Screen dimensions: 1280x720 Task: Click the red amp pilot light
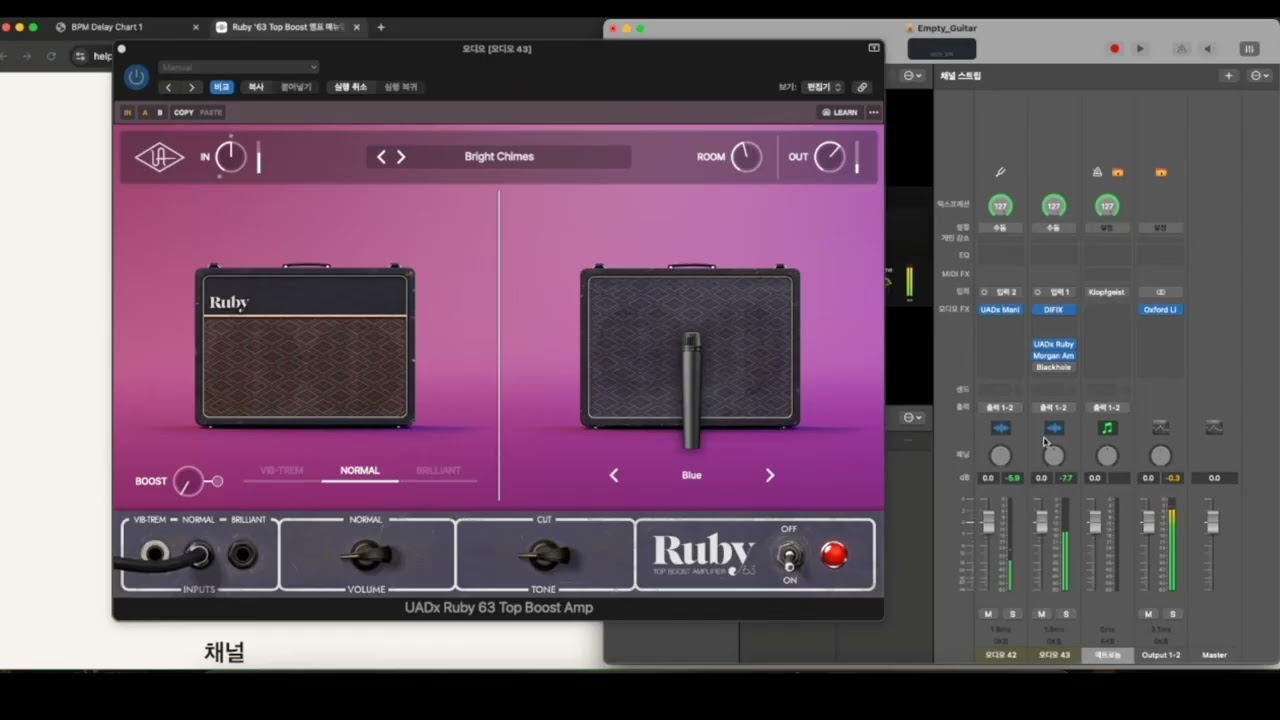834,554
